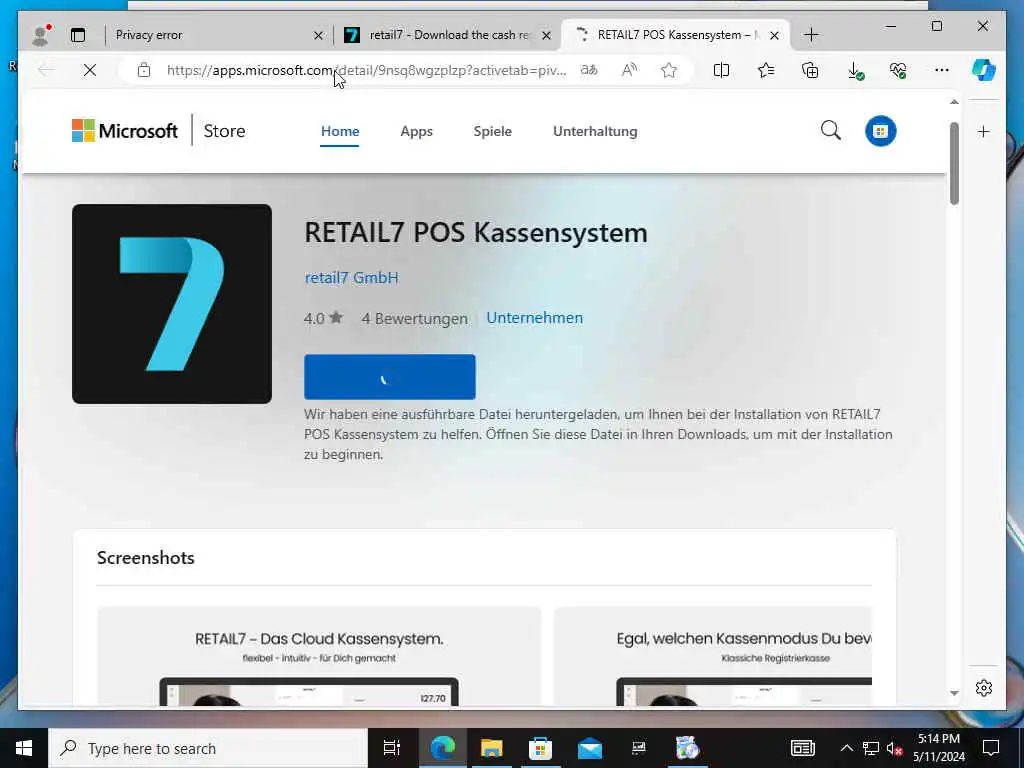
Task: Open the Store search
Action: (x=831, y=131)
